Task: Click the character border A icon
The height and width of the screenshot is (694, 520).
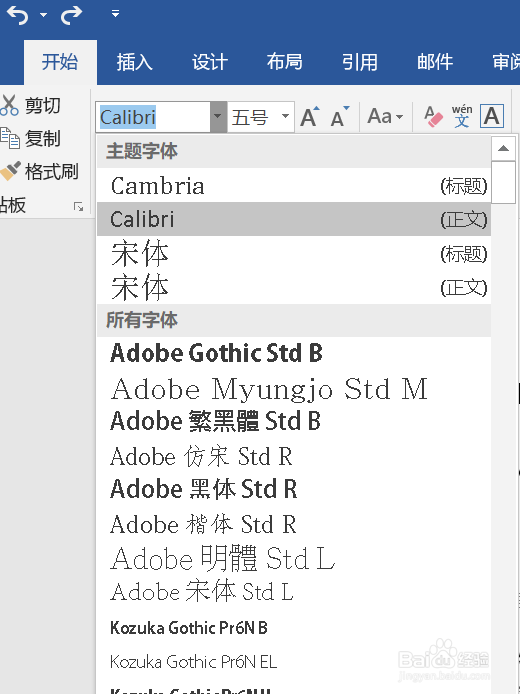Action: tap(492, 117)
